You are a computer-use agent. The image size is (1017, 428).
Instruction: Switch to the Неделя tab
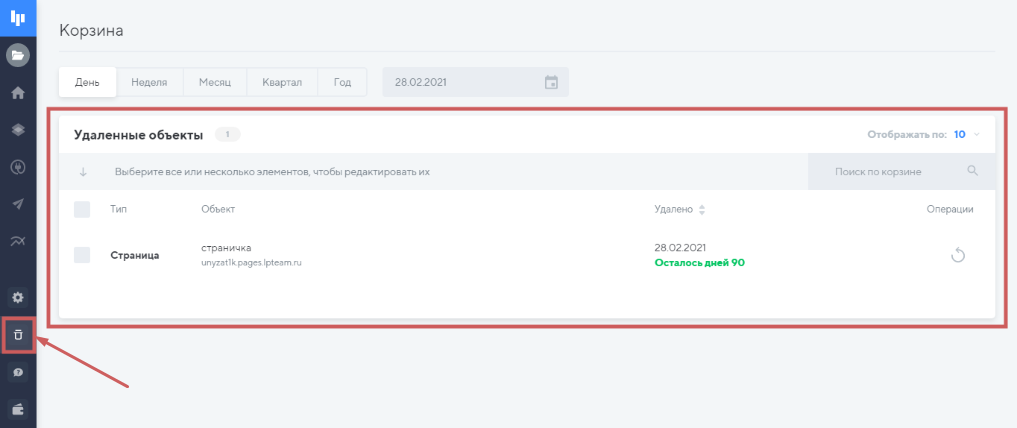click(x=149, y=82)
